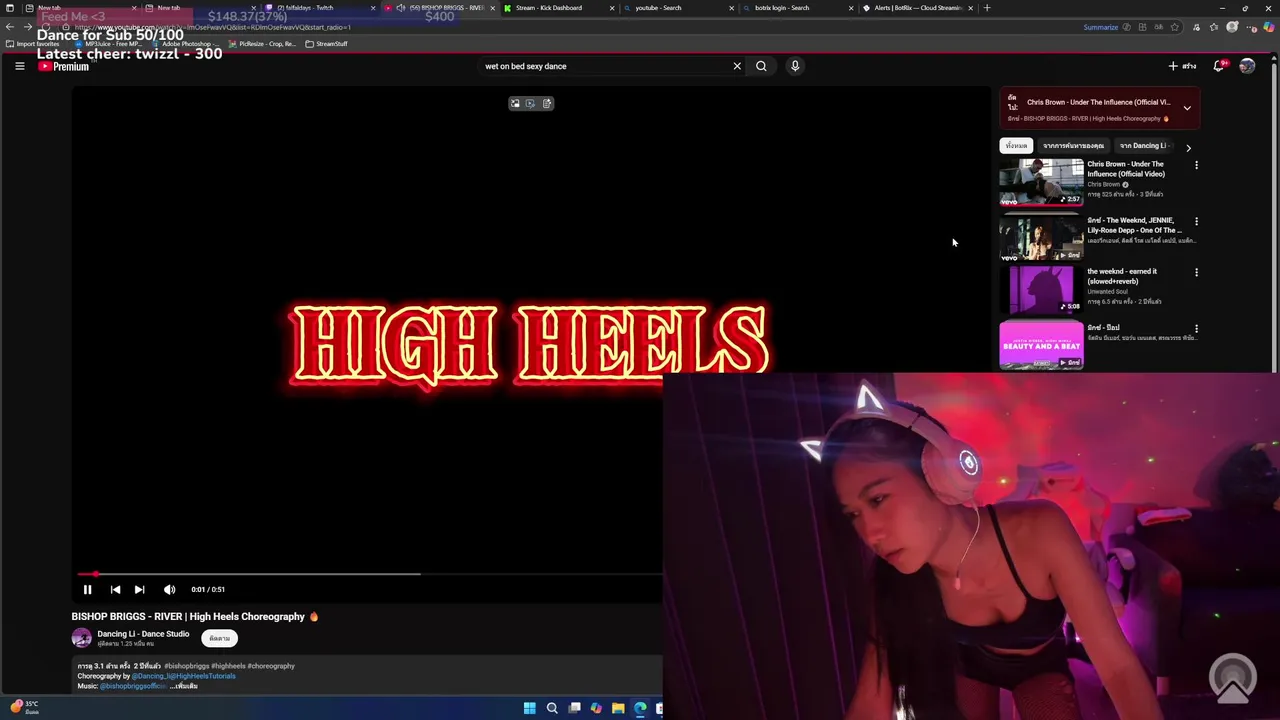Edit the search box with 'wet on bed sexy dance'
1280x720 pixels.
pos(605,66)
